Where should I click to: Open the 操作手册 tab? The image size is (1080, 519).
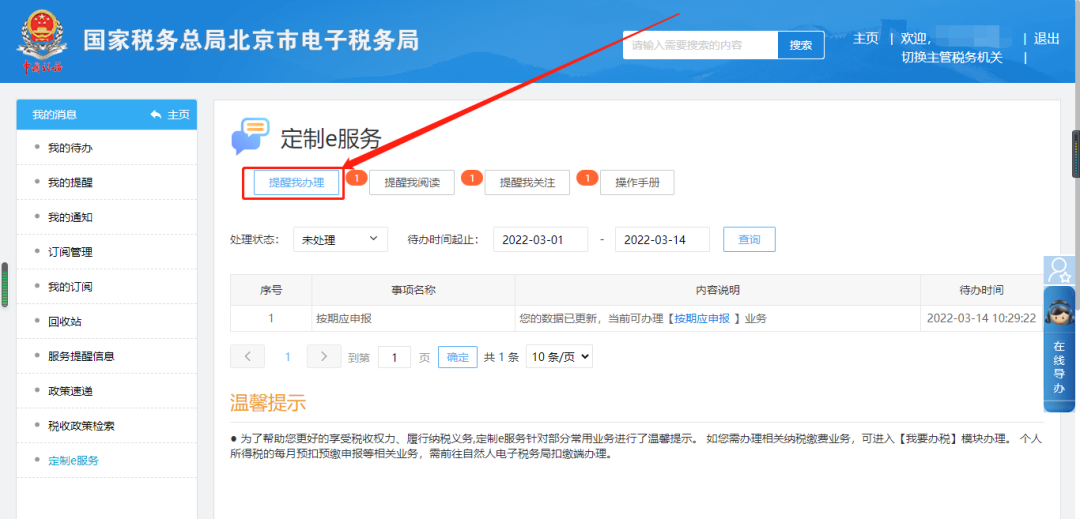pyautogui.click(x=637, y=183)
